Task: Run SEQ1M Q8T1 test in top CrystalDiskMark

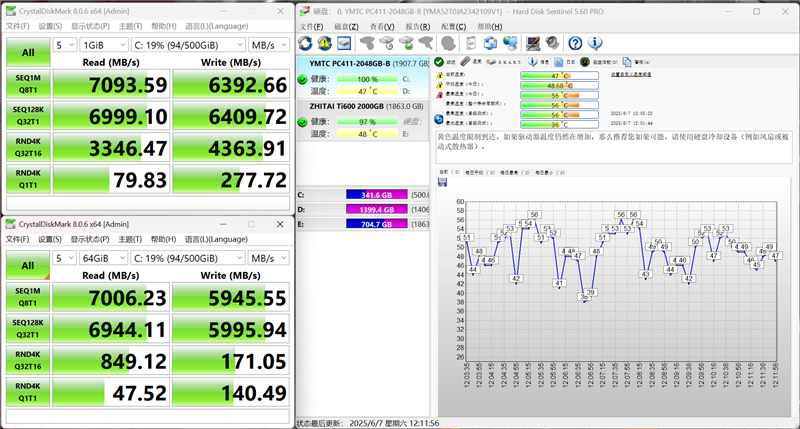Action: [28, 84]
